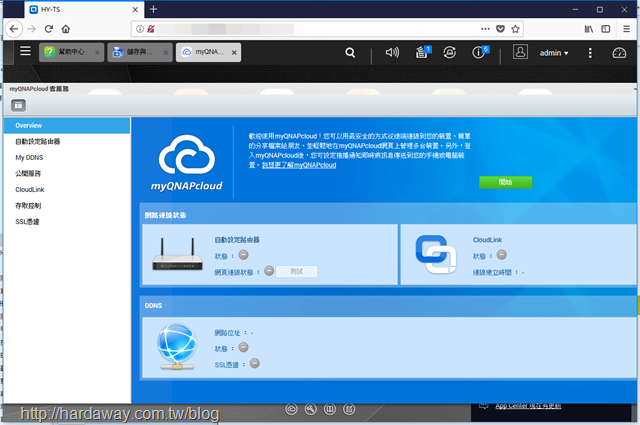This screenshot has height=425, width=640.
Task: Open external devices icon
Action: coord(449,52)
